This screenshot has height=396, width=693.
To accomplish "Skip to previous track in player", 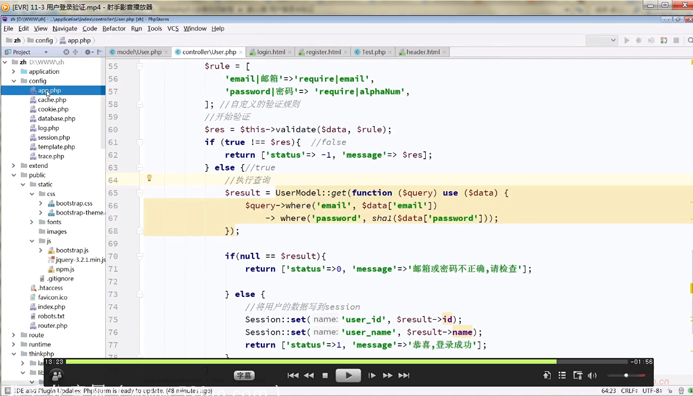I will (293, 375).
